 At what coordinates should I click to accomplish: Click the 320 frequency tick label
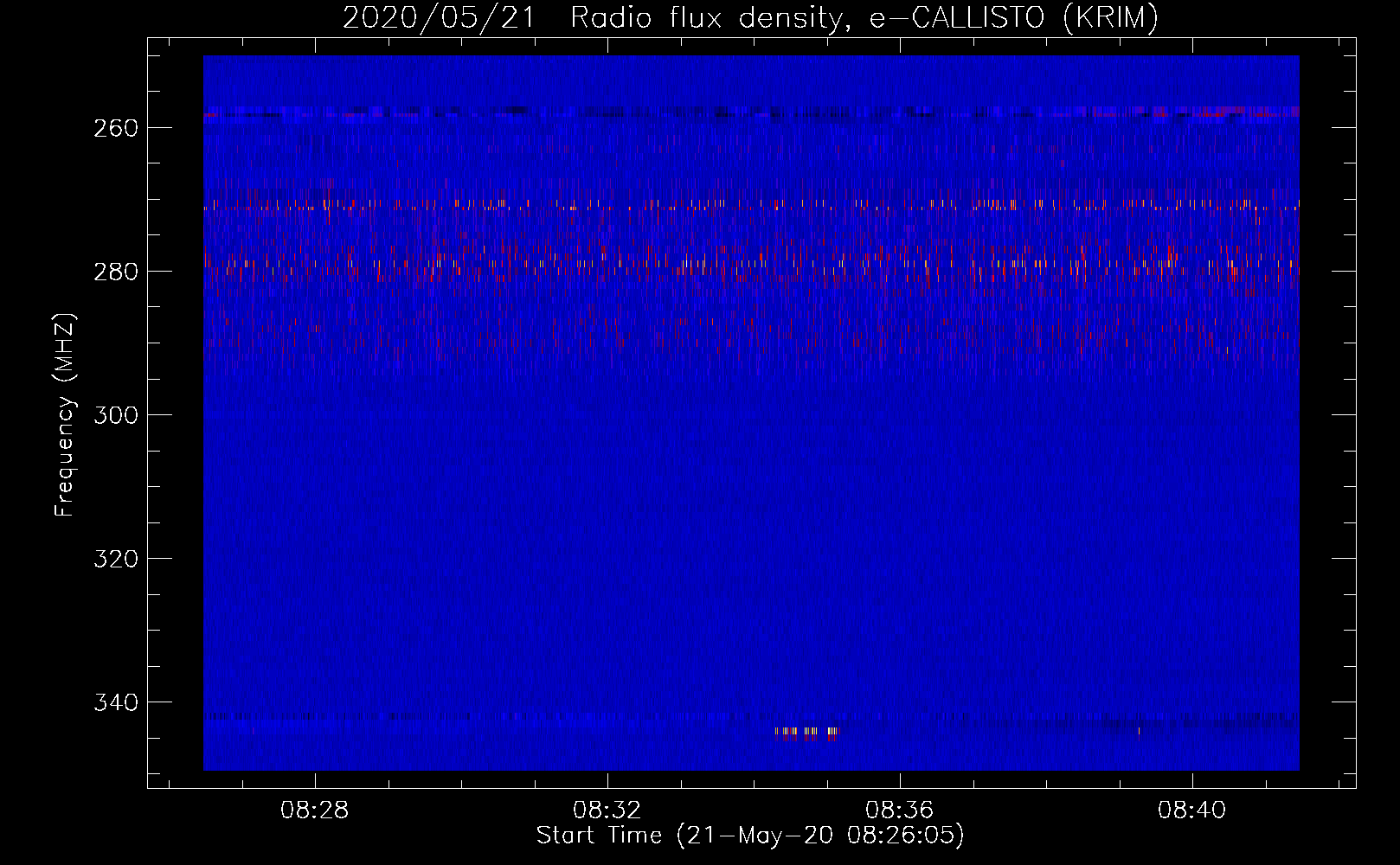(115, 559)
